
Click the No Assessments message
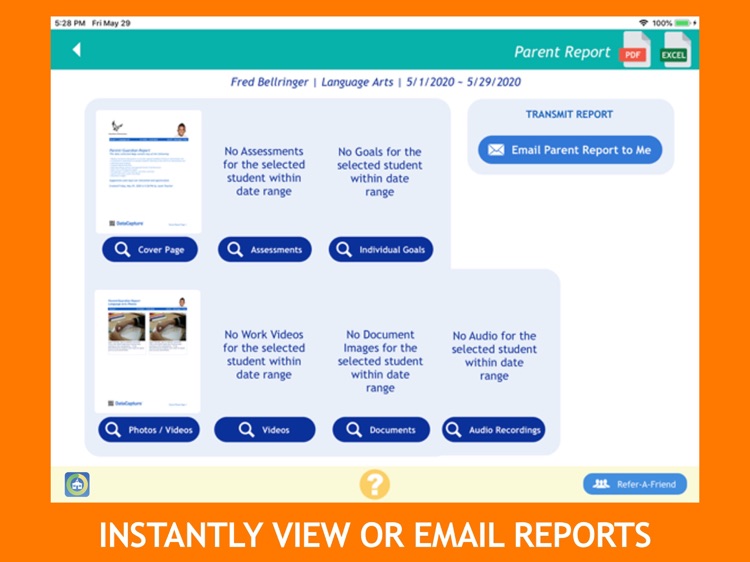[x=264, y=171]
